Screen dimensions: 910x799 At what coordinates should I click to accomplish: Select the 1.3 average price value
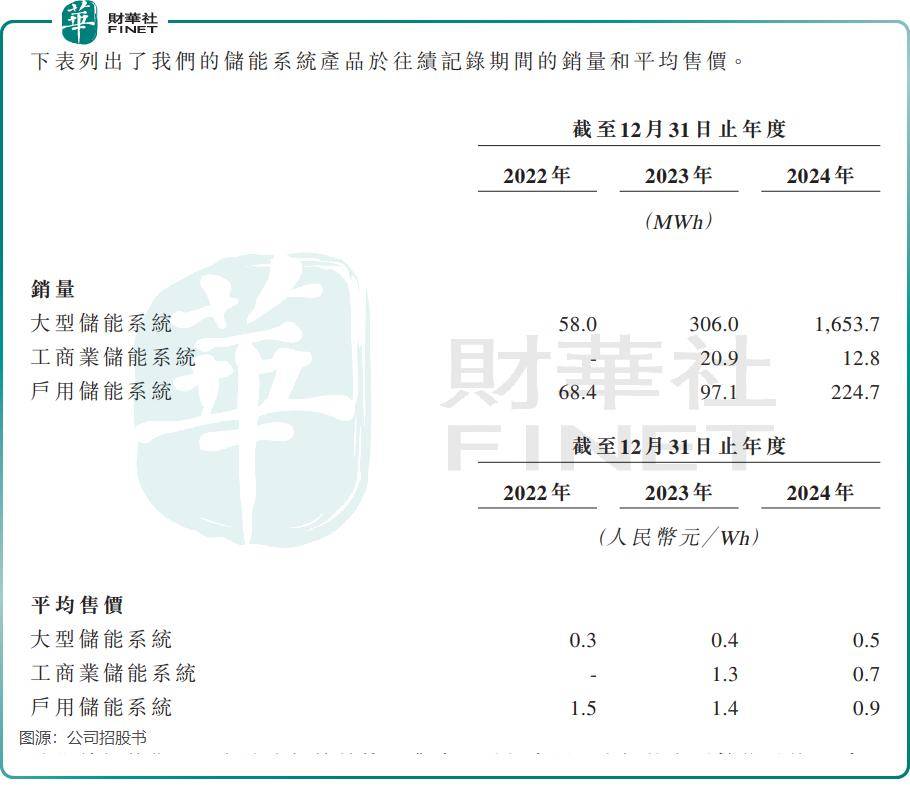point(724,674)
